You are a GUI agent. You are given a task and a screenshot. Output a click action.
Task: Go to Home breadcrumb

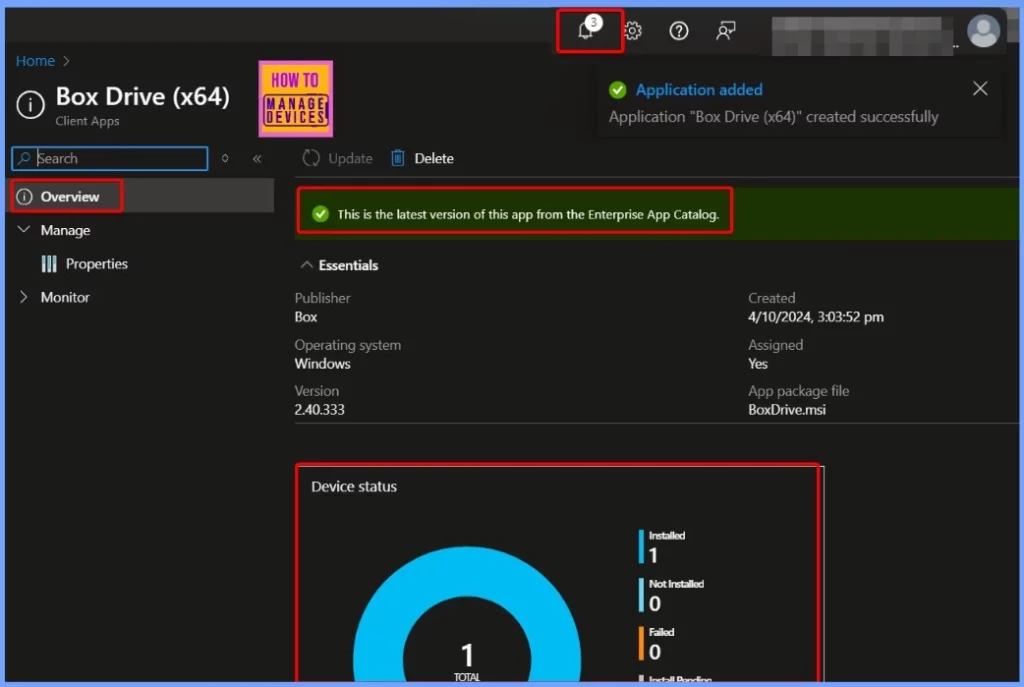(35, 61)
